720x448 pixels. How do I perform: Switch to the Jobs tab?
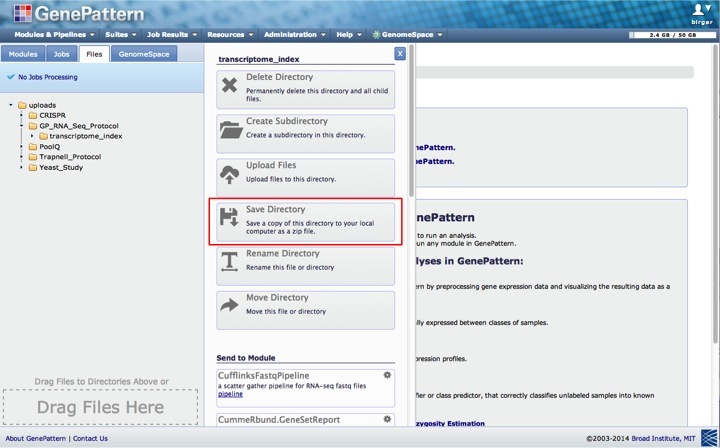62,54
